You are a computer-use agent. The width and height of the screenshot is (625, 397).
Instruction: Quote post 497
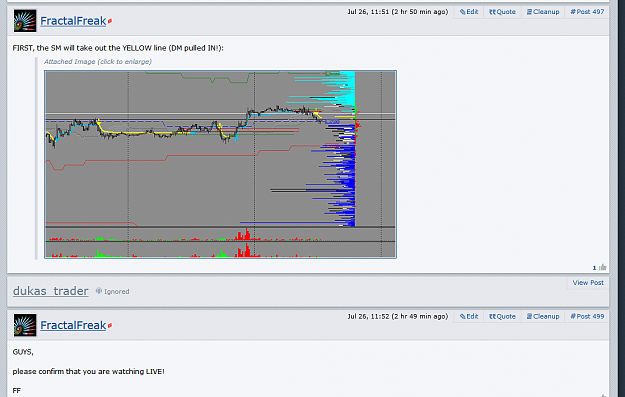[502, 12]
